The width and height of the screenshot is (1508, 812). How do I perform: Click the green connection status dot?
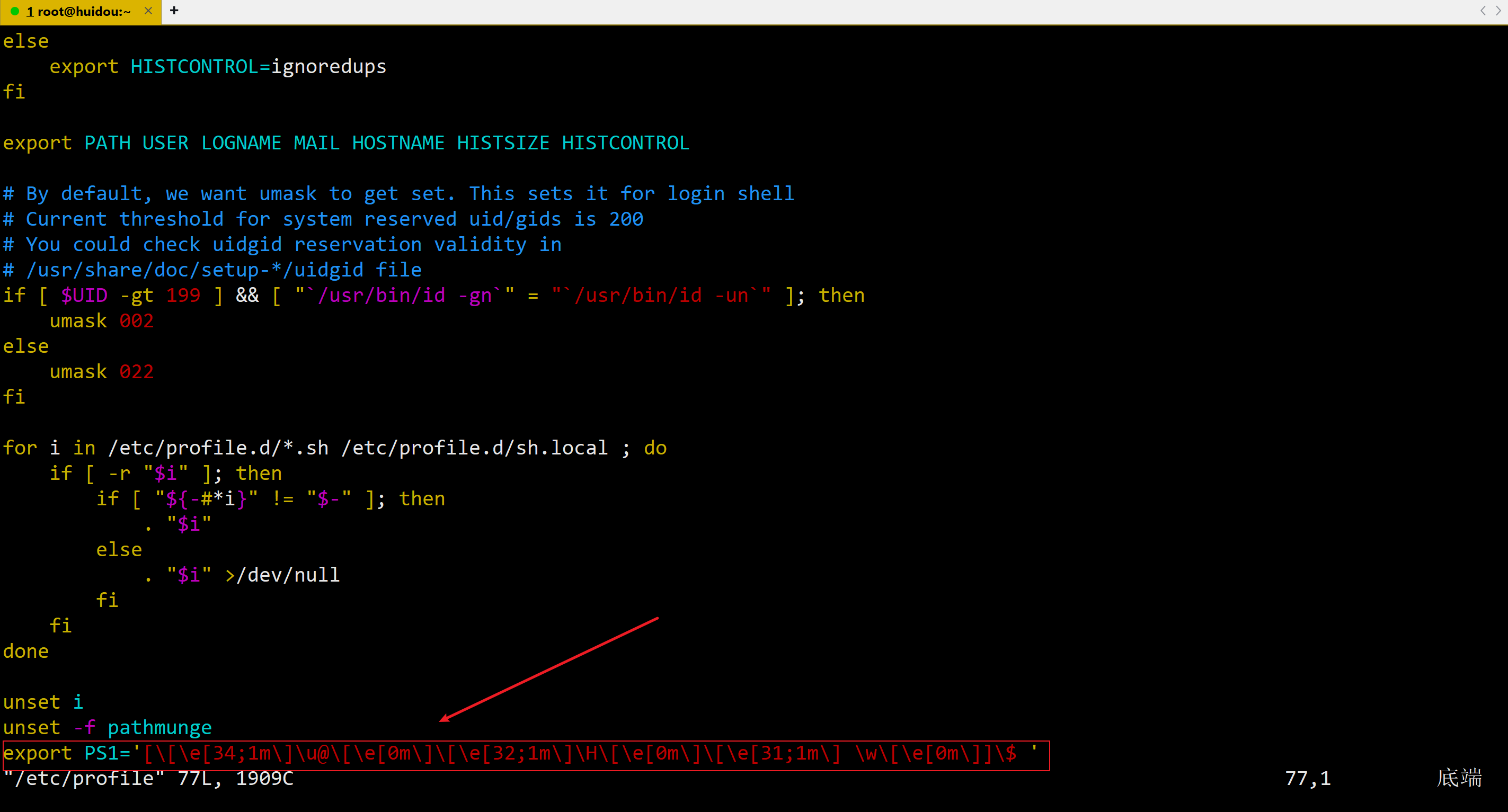(x=15, y=11)
